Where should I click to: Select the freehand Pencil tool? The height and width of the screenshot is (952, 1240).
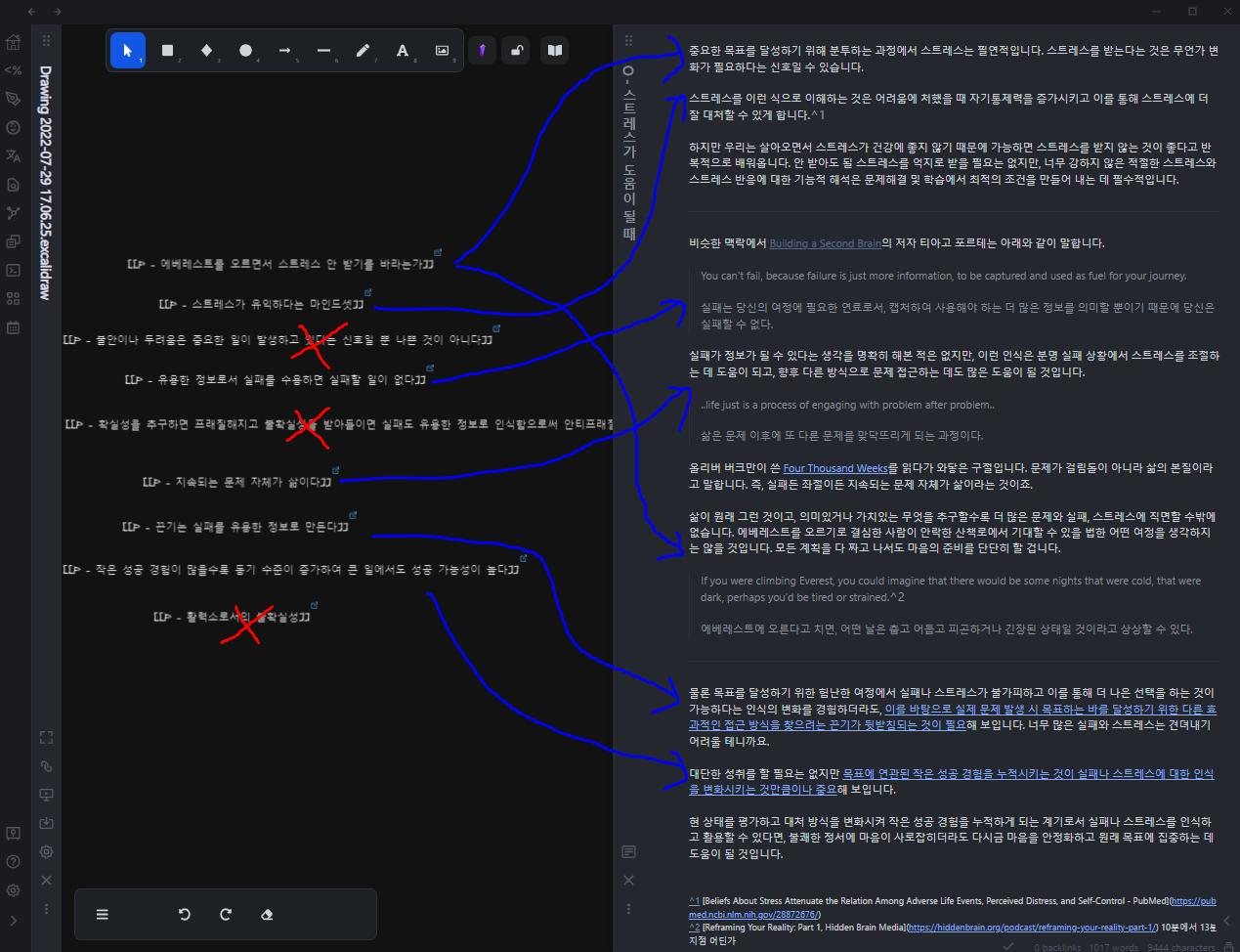coord(363,51)
